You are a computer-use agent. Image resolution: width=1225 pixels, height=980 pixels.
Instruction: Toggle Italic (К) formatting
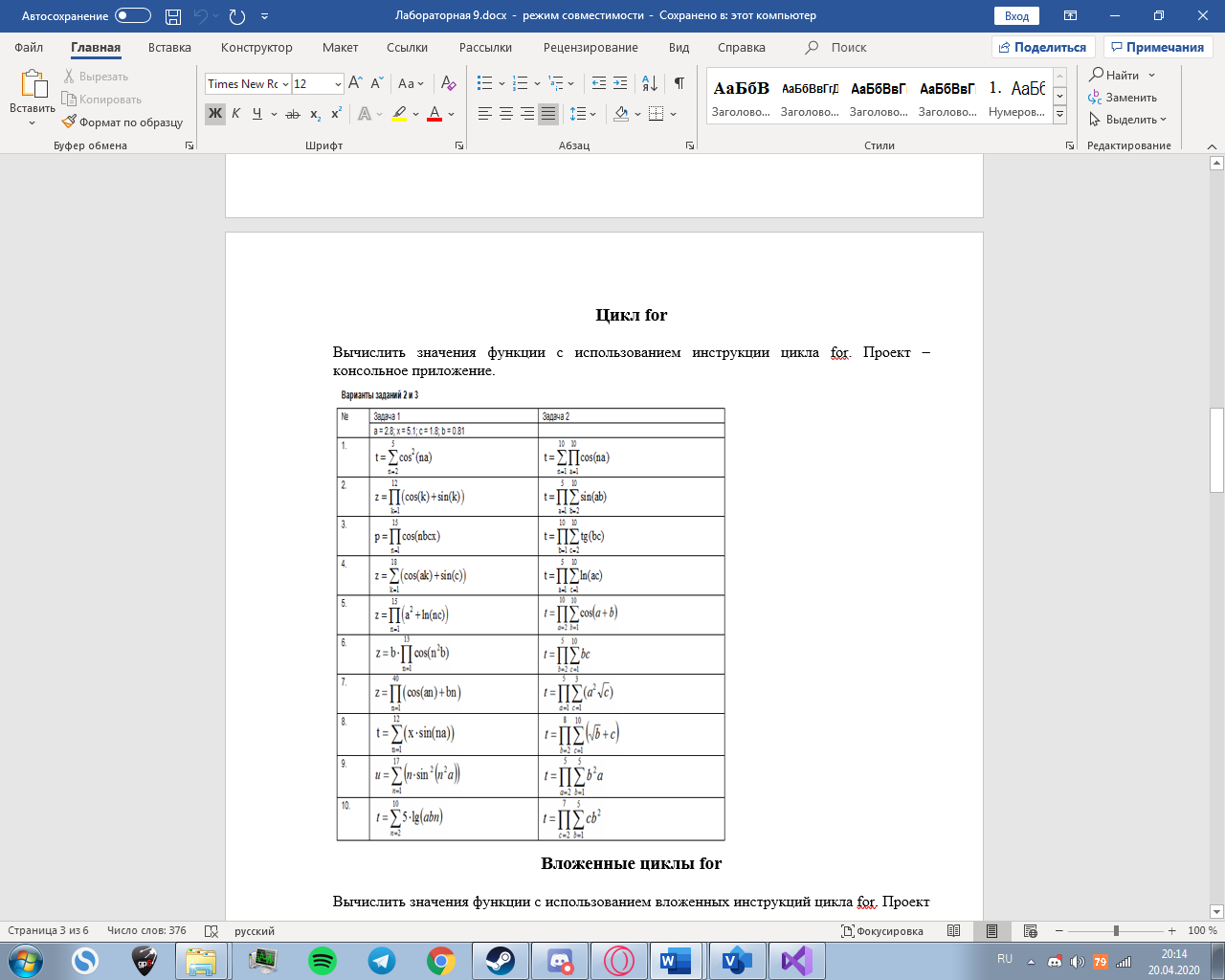(235, 114)
